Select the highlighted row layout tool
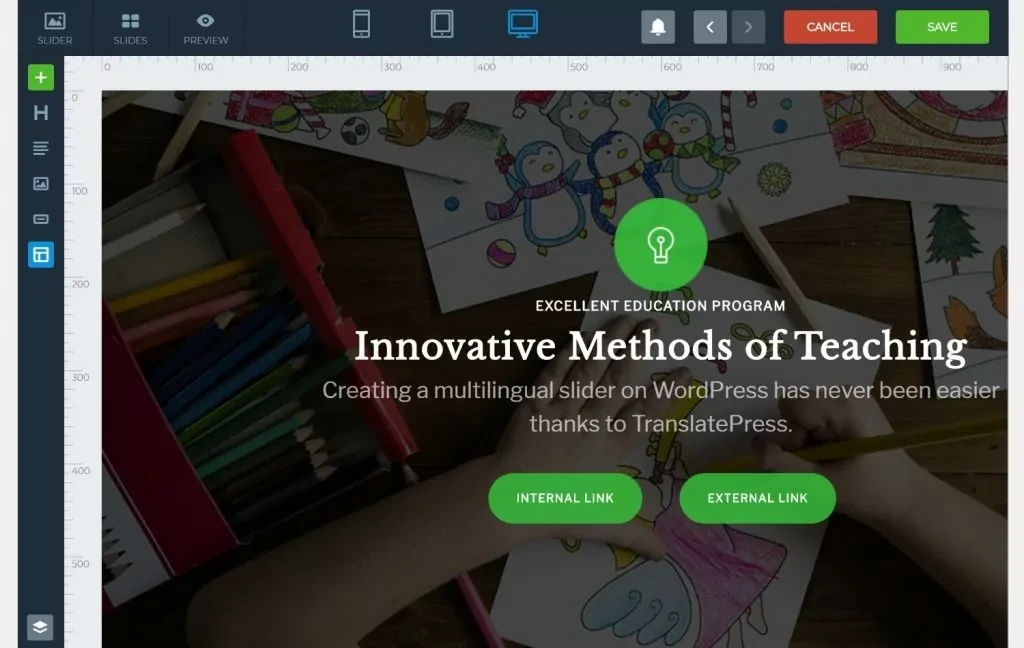Image resolution: width=1024 pixels, height=648 pixels. pyautogui.click(x=41, y=255)
